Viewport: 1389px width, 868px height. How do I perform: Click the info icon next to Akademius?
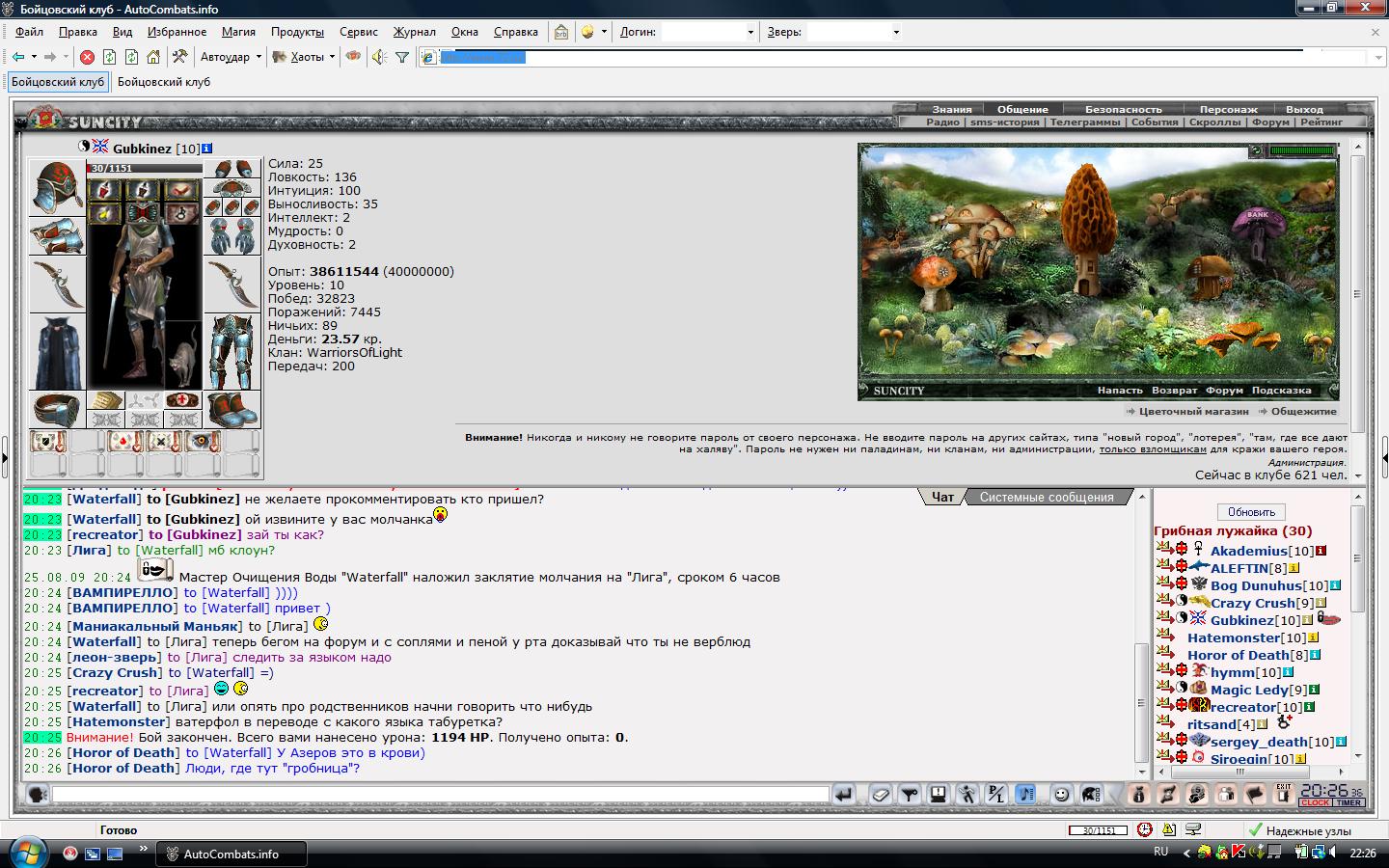pos(1321,551)
